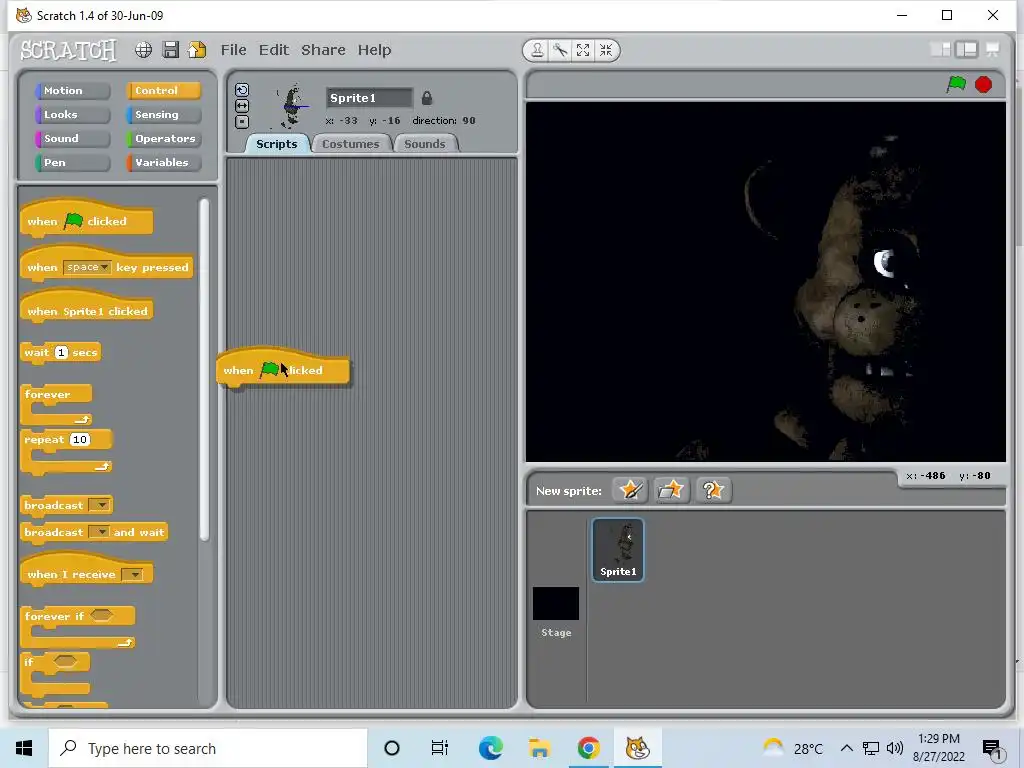Click the blocks palette scrollbar
1024x768 pixels.
pyautogui.click(x=204, y=370)
